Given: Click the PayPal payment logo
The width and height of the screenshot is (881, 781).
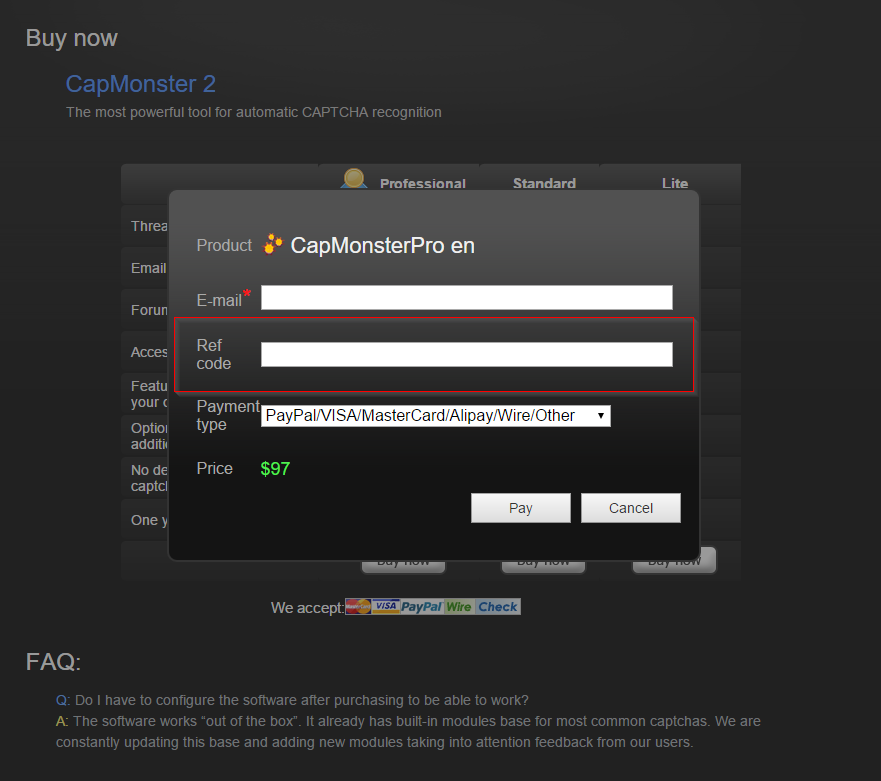Looking at the screenshot, I should tap(421, 607).
